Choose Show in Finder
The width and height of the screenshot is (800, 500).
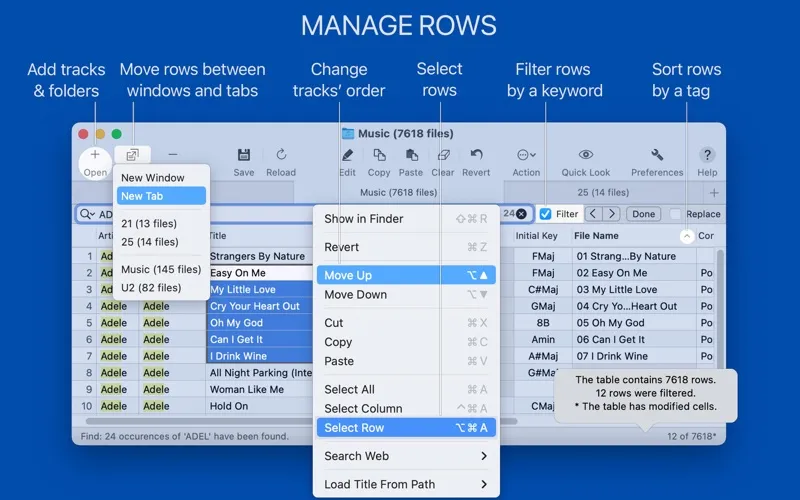(406, 219)
